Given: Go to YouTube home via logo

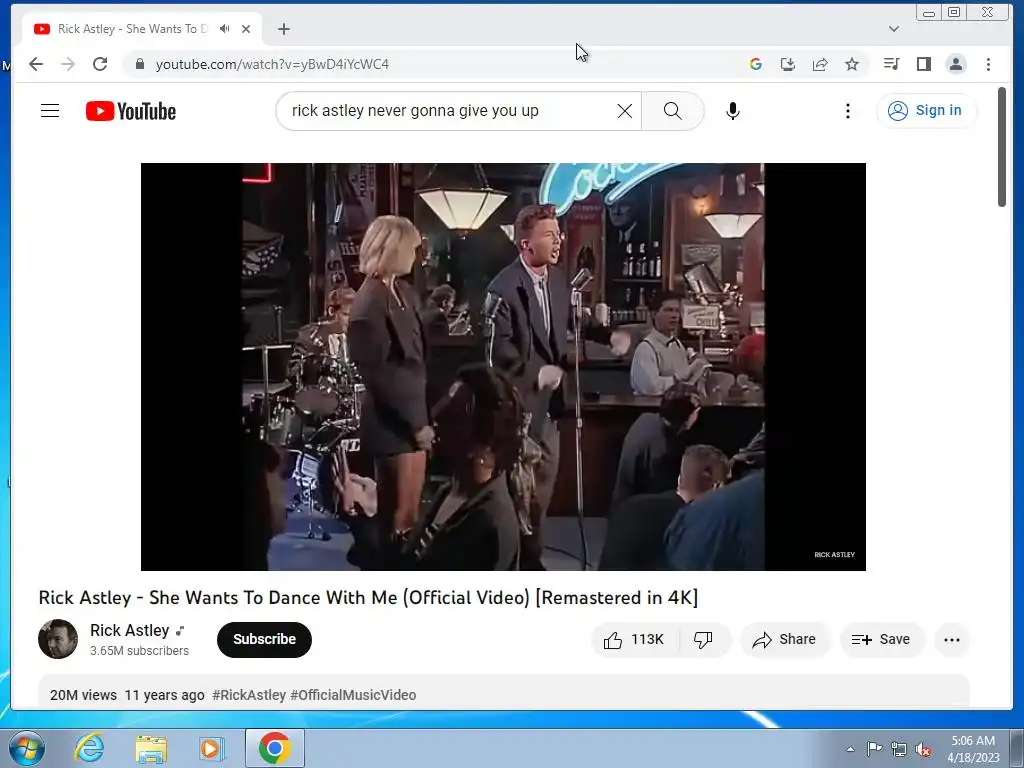Looking at the screenshot, I should click(131, 111).
